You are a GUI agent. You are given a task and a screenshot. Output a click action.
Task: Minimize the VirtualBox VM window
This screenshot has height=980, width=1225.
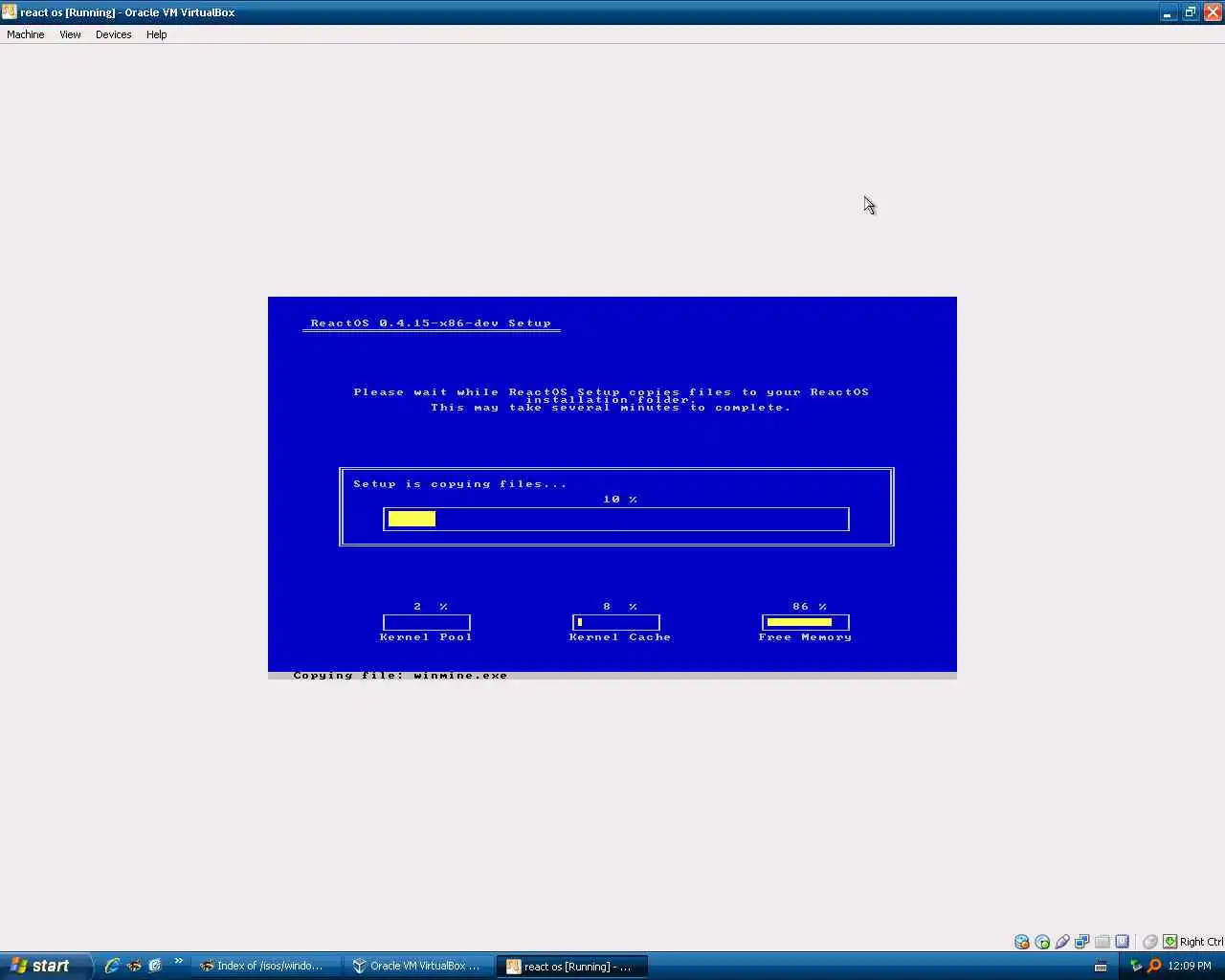click(1168, 12)
